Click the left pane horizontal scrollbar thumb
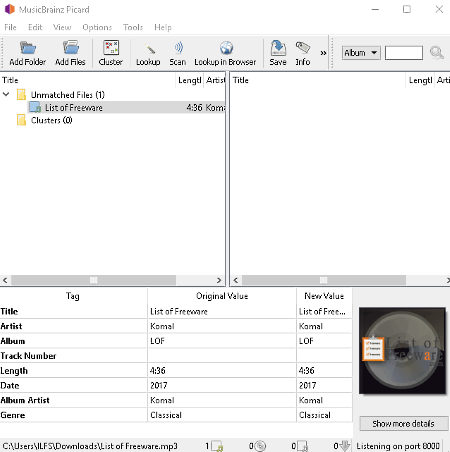This screenshot has height=452, width=450. coord(94,280)
